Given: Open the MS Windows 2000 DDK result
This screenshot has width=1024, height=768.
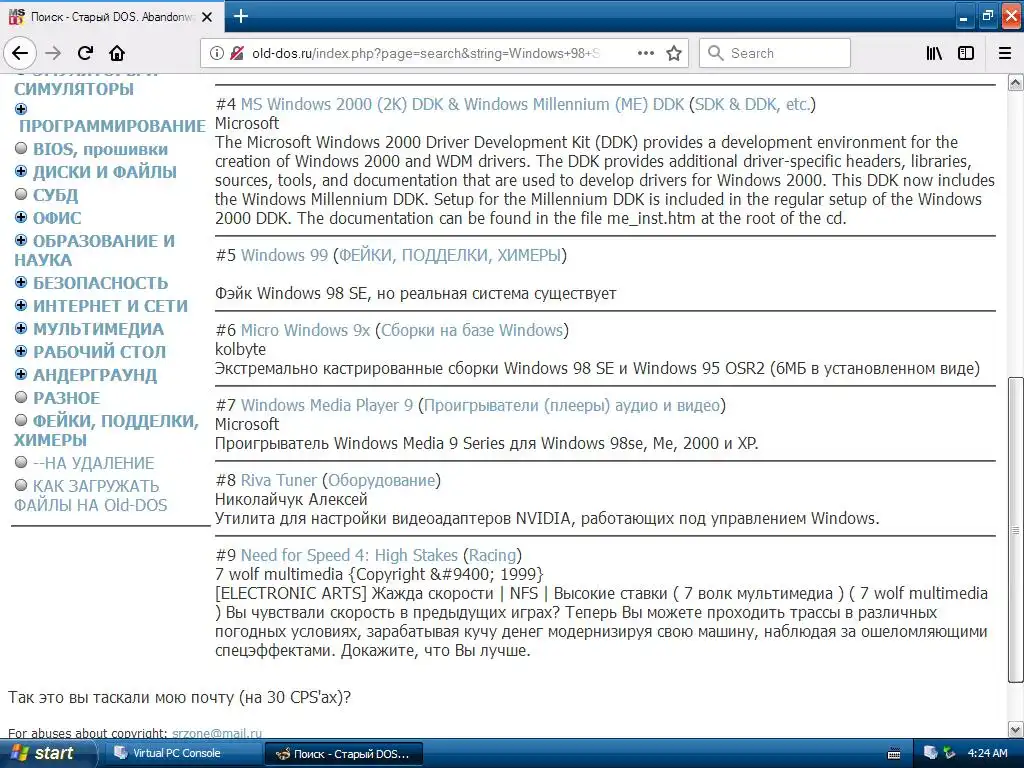Looking at the screenshot, I should [x=462, y=104].
